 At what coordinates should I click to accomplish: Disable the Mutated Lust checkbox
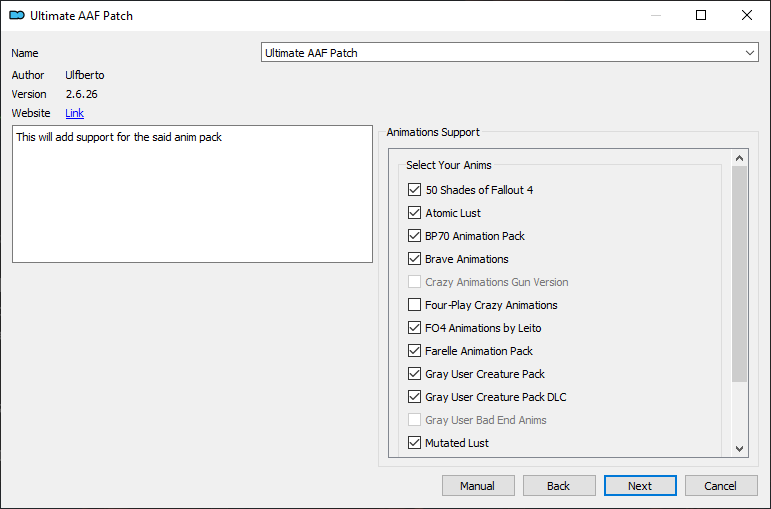click(x=415, y=443)
